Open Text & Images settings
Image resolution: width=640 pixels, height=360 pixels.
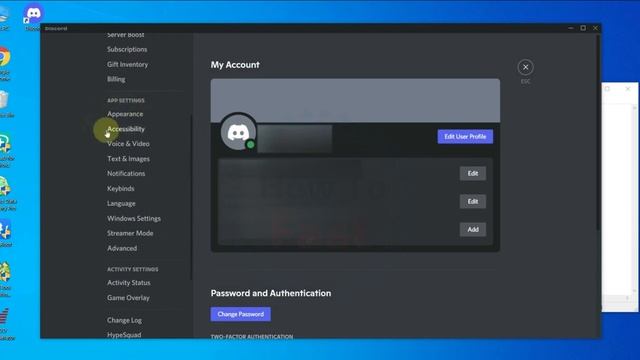(128, 159)
